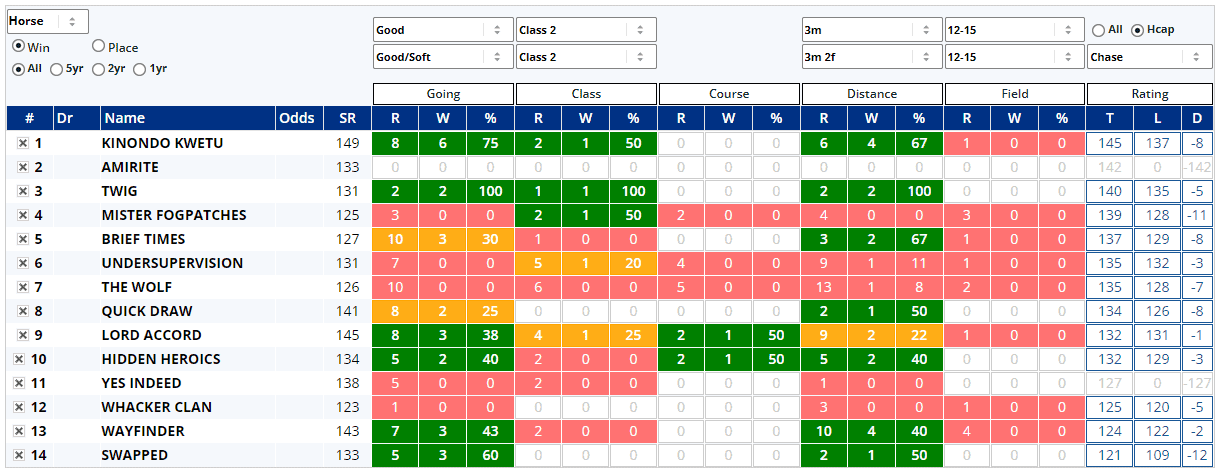
Task: Sort by the Name column header
Action: (187, 119)
